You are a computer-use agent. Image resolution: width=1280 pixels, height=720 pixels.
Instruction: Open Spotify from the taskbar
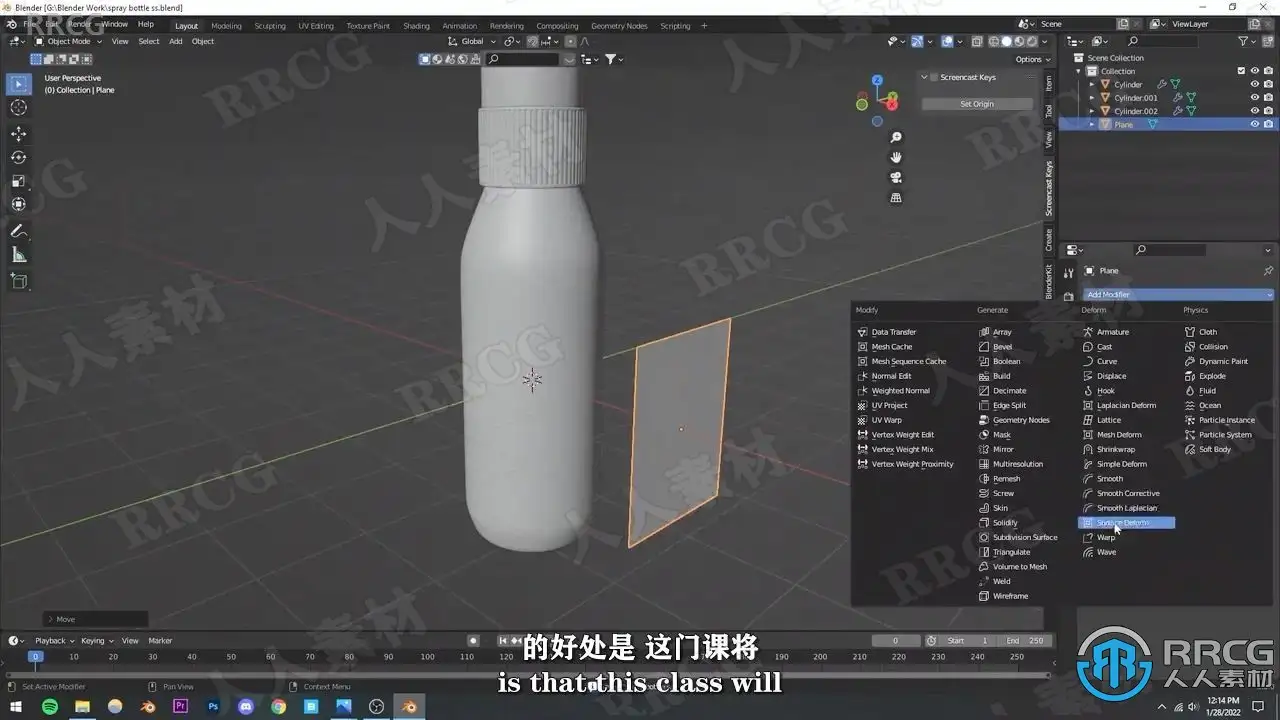[50, 707]
